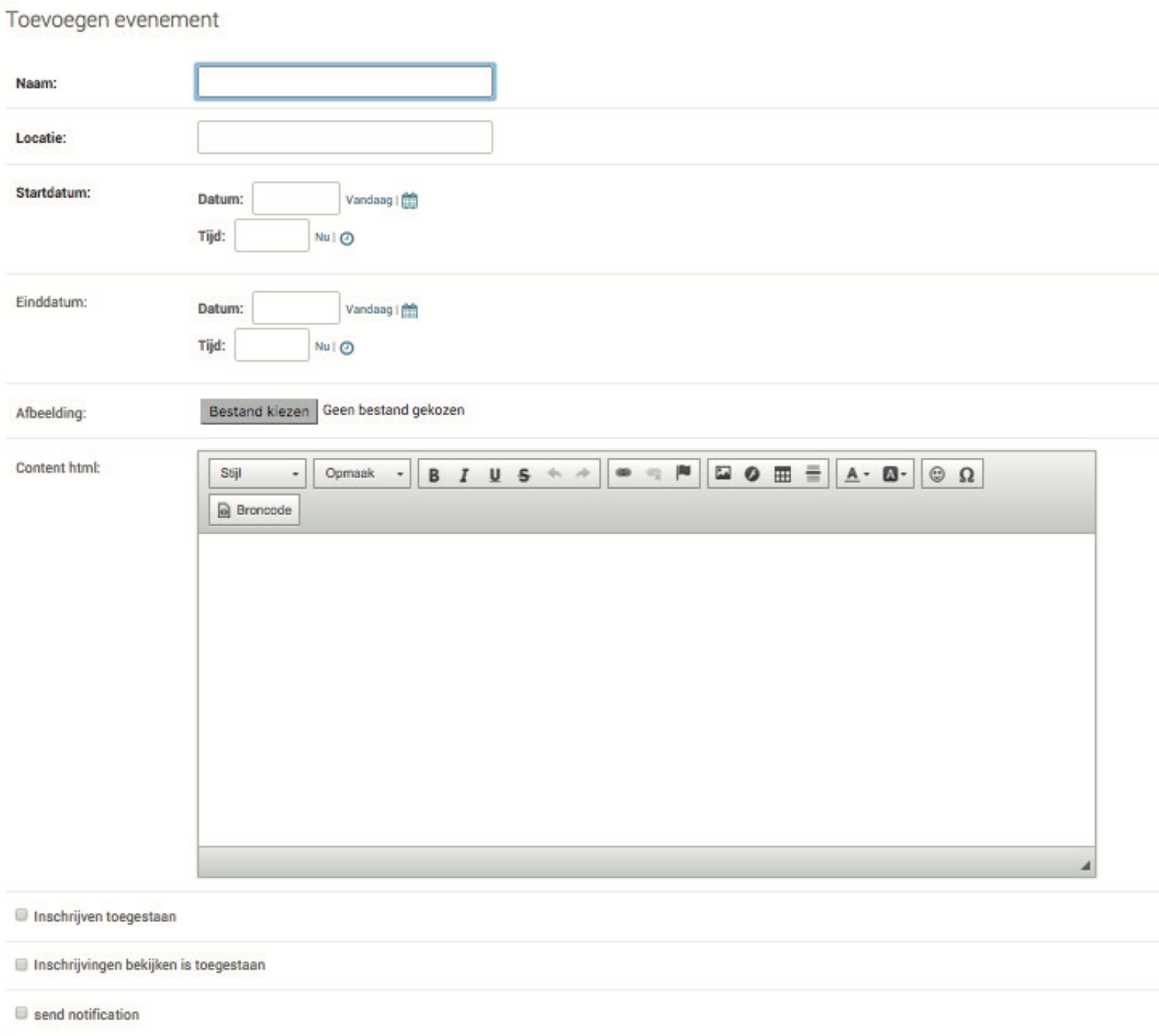
Task: Toggle bold formatting in the editor
Action: tap(434, 474)
